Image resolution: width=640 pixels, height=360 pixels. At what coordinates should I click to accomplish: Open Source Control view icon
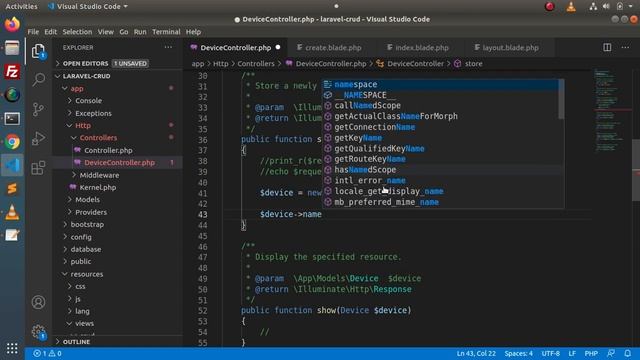38,109
